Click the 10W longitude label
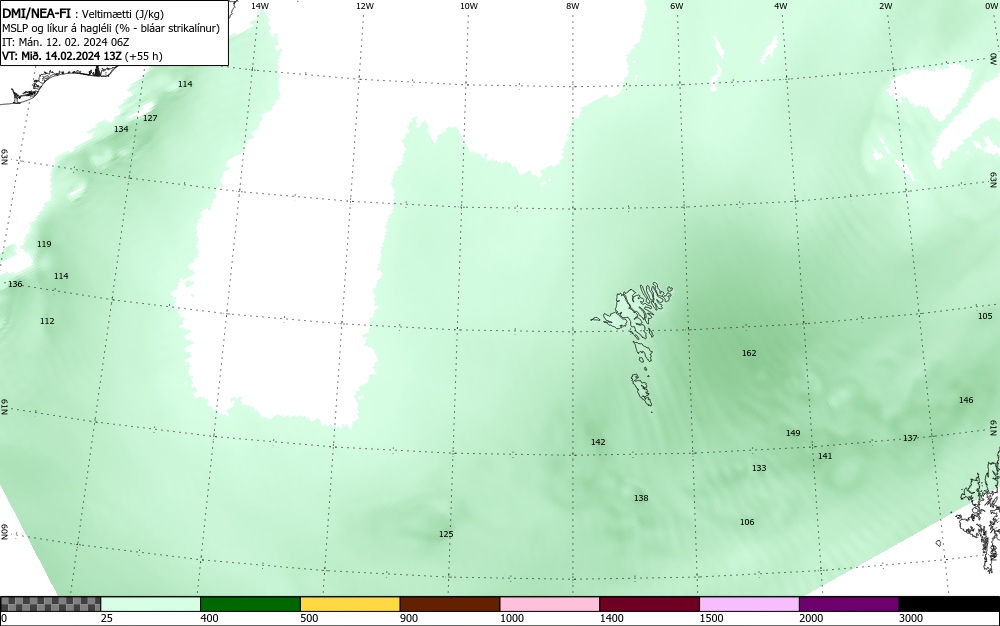 pyautogui.click(x=469, y=6)
